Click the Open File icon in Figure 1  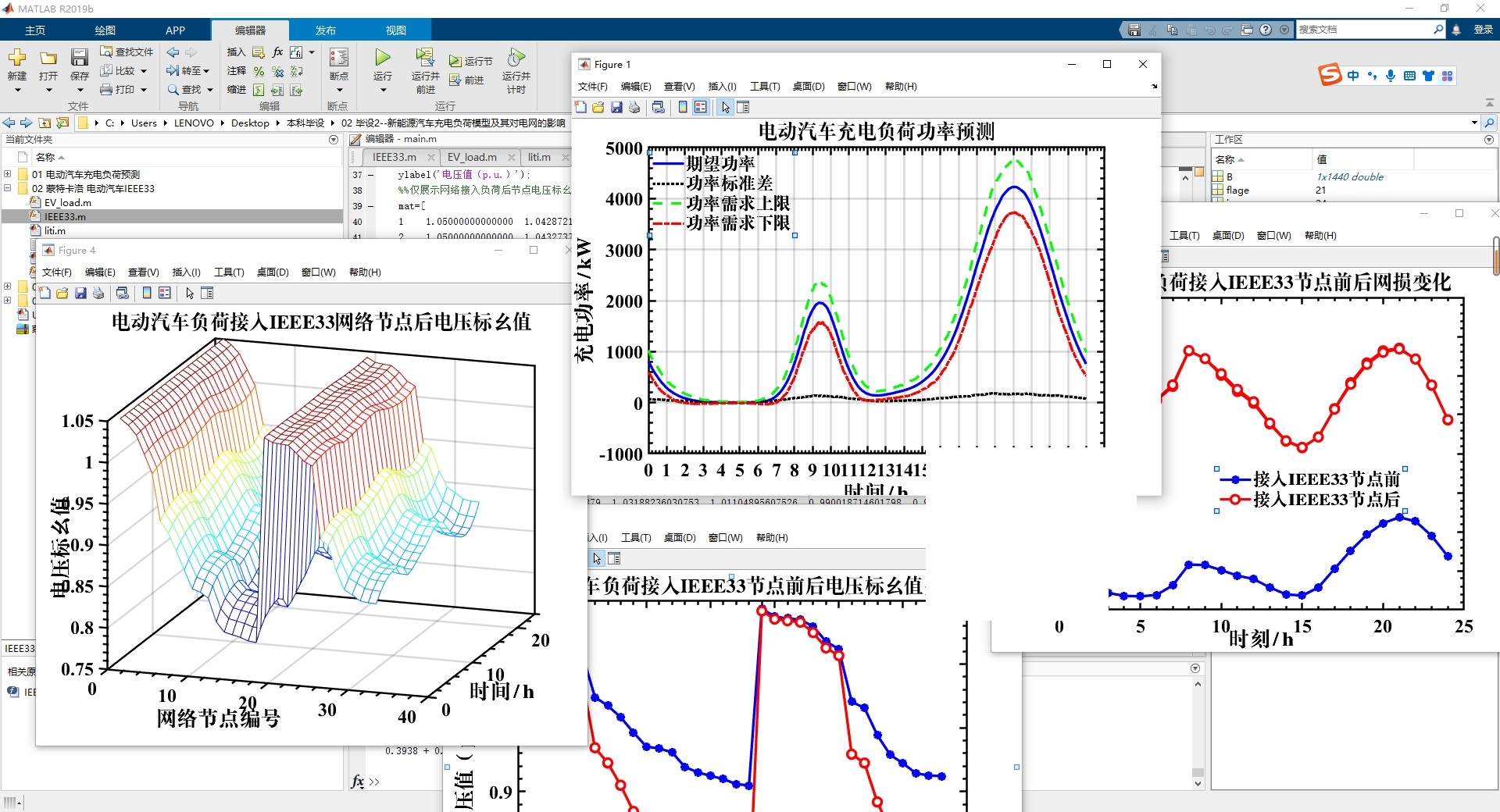click(598, 107)
